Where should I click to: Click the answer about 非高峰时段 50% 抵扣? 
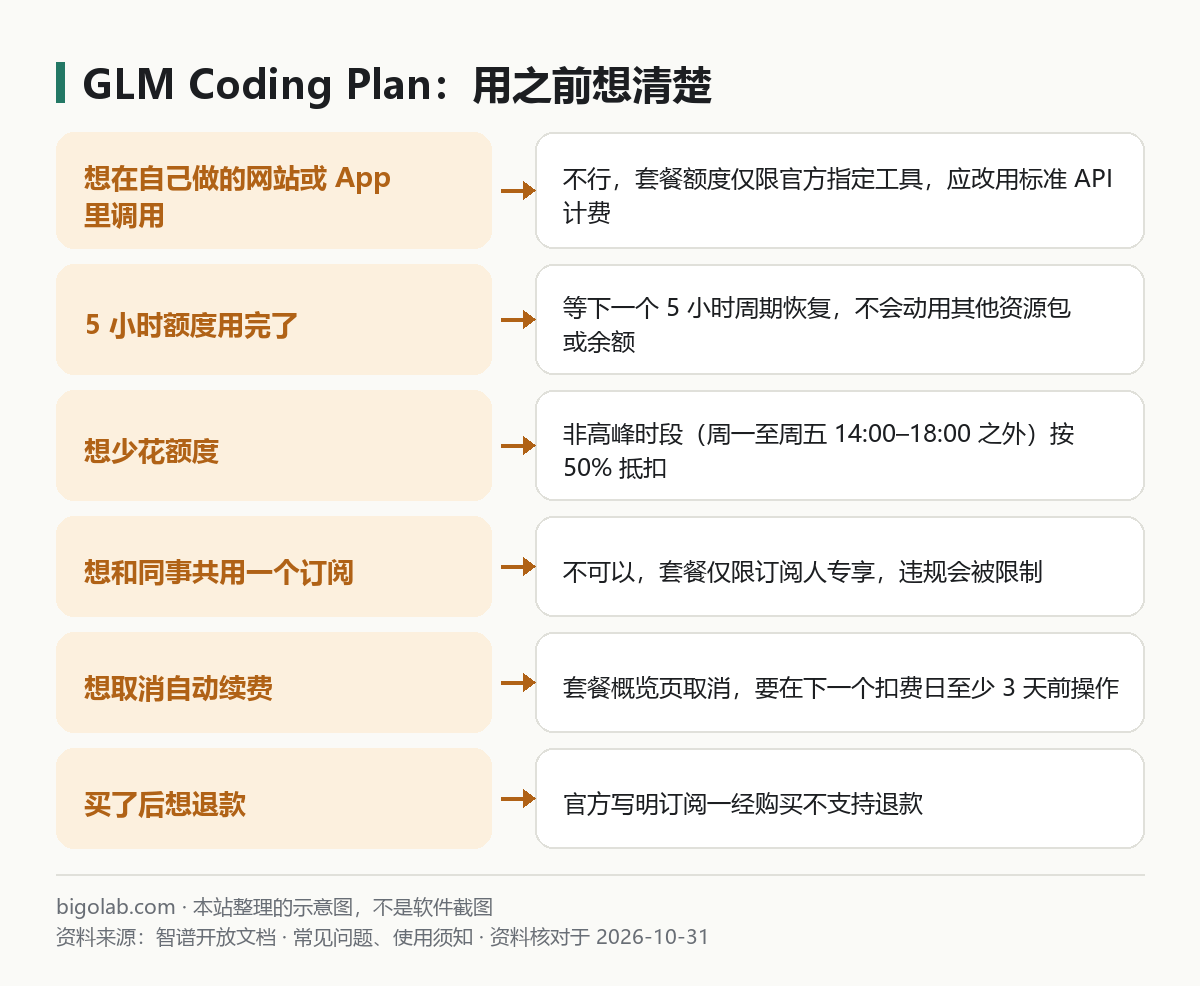pos(840,445)
